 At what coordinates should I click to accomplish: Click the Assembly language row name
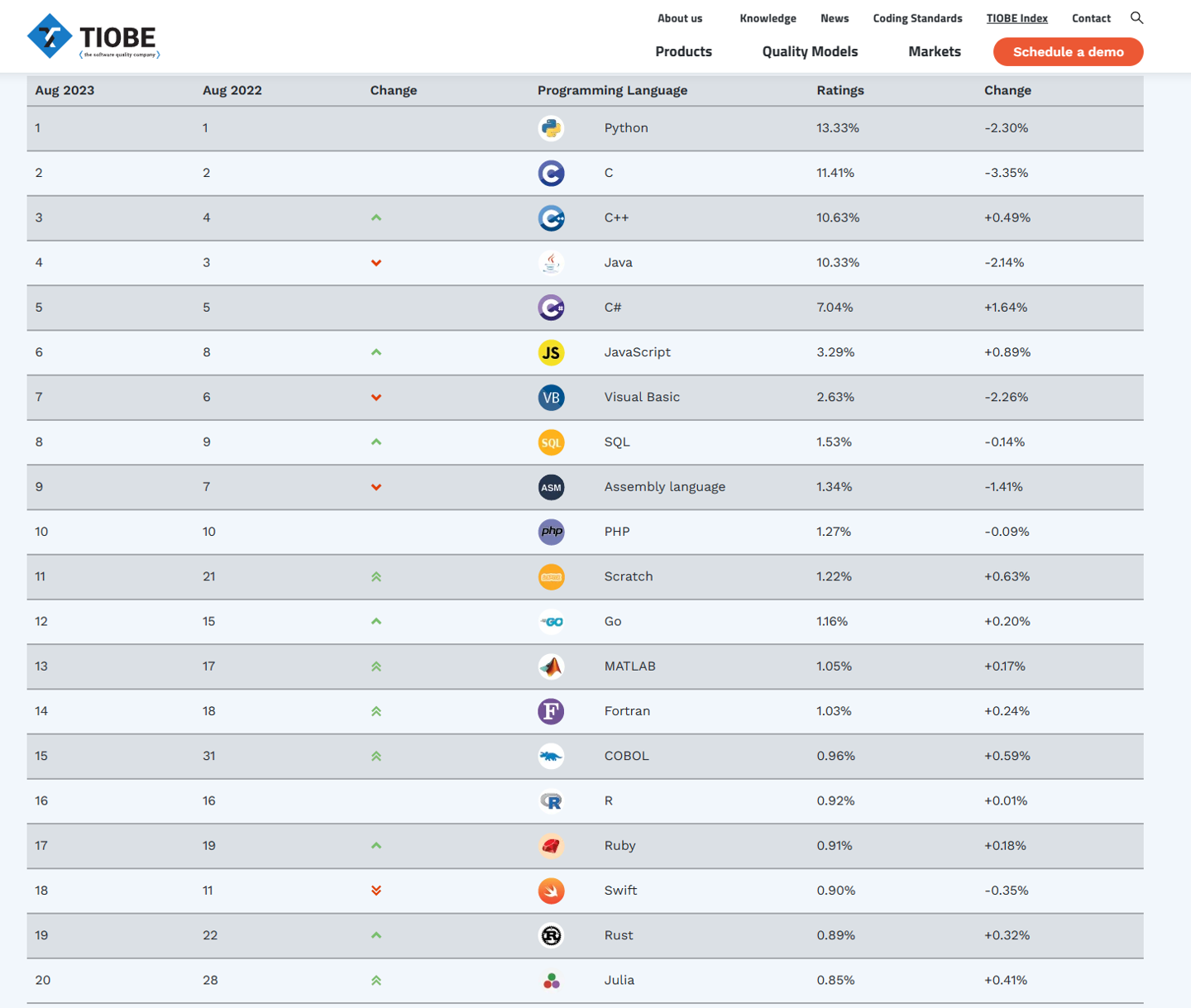[x=664, y=487]
